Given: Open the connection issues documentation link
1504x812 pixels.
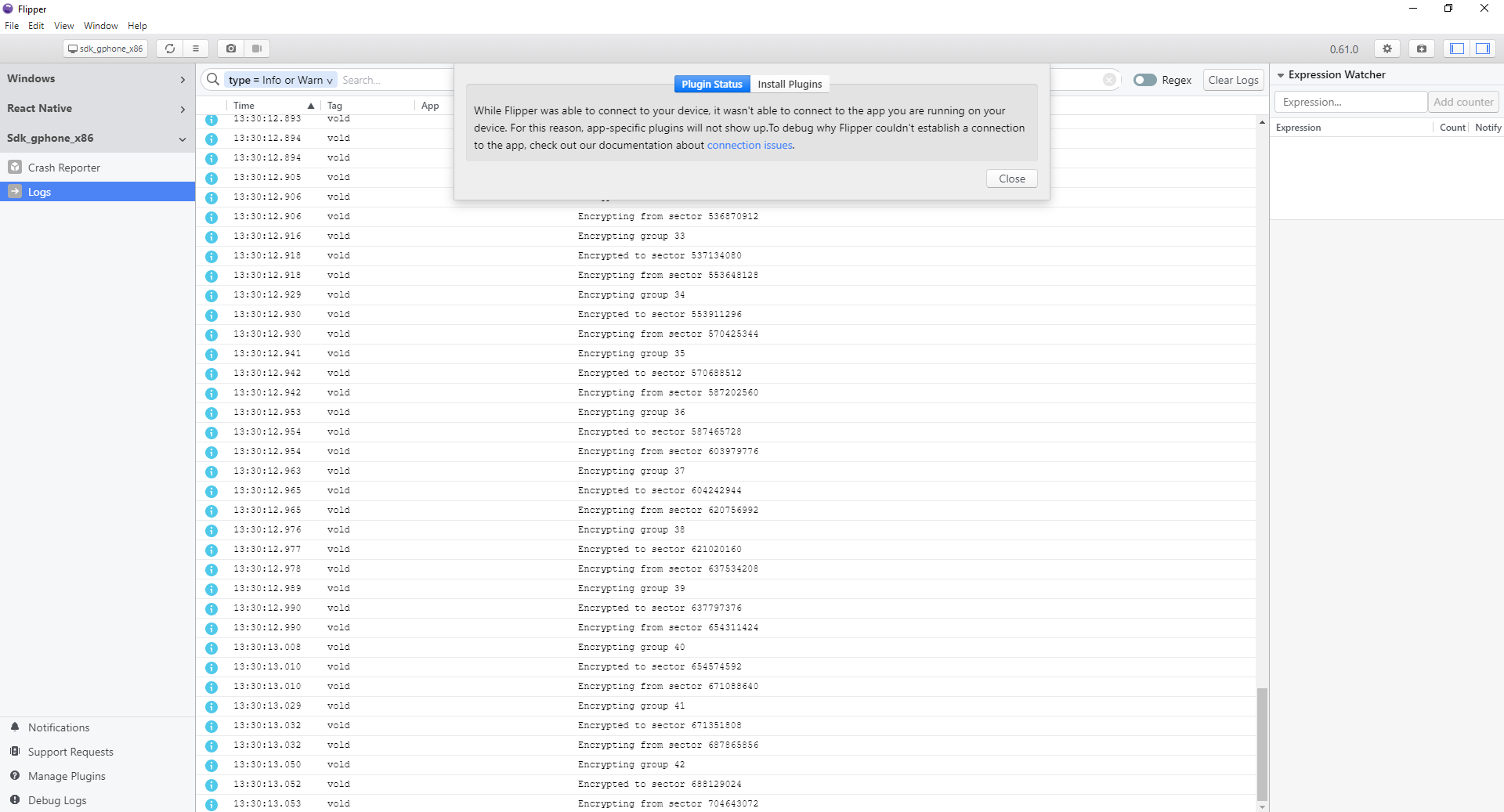Looking at the screenshot, I should pos(749,145).
